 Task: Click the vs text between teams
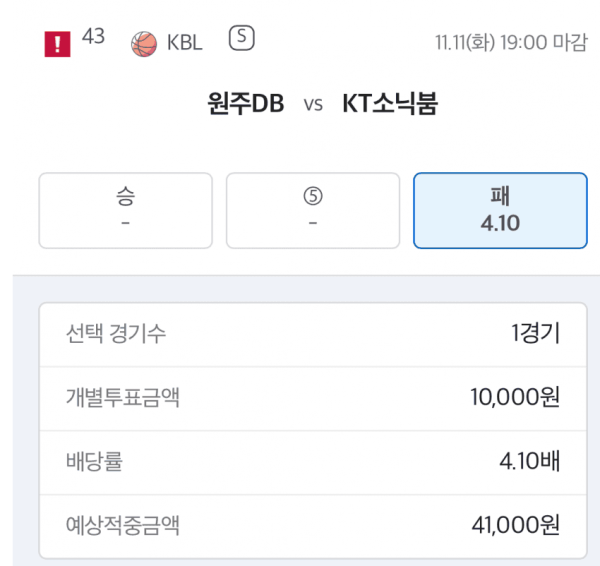[x=313, y=105]
